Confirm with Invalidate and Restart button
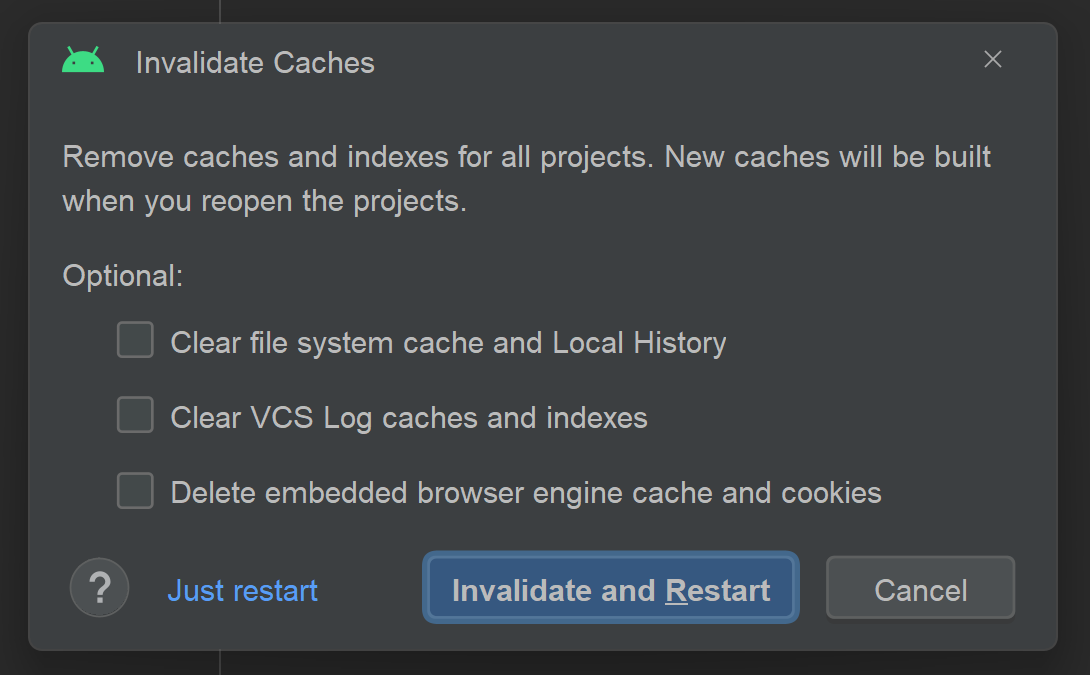Screen dimensions: 1090x675 point(611,587)
